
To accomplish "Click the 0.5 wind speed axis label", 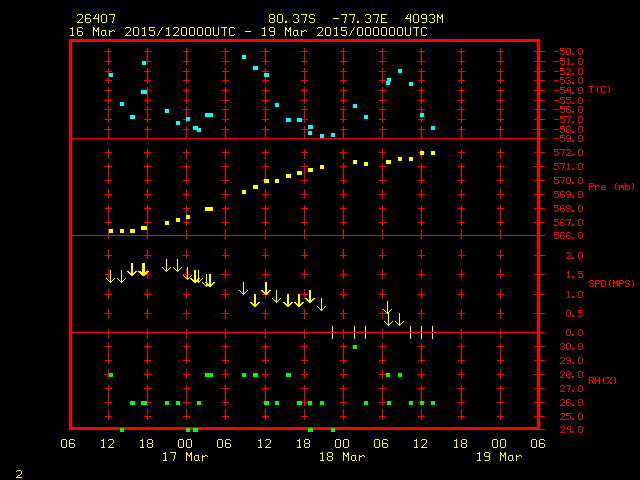I will 575,314.
